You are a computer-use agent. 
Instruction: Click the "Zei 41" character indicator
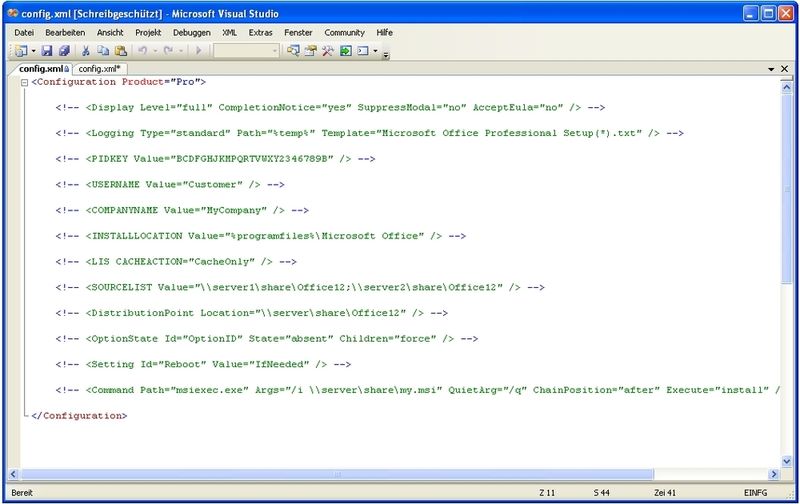pos(665,493)
